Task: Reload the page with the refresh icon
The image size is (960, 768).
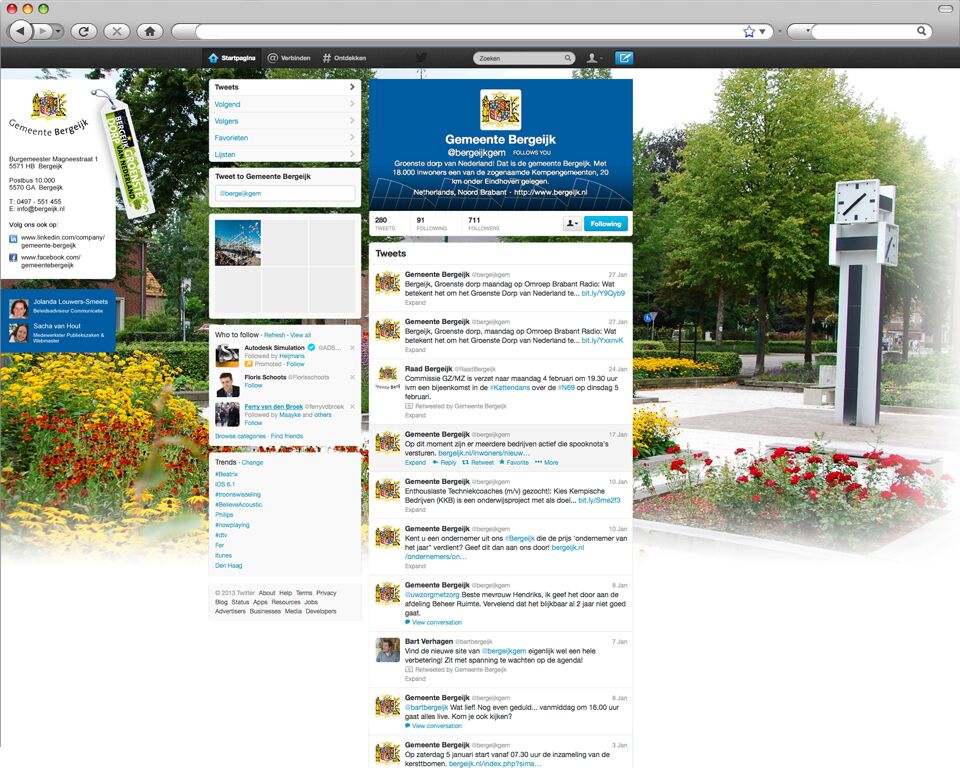Action: pyautogui.click(x=84, y=31)
